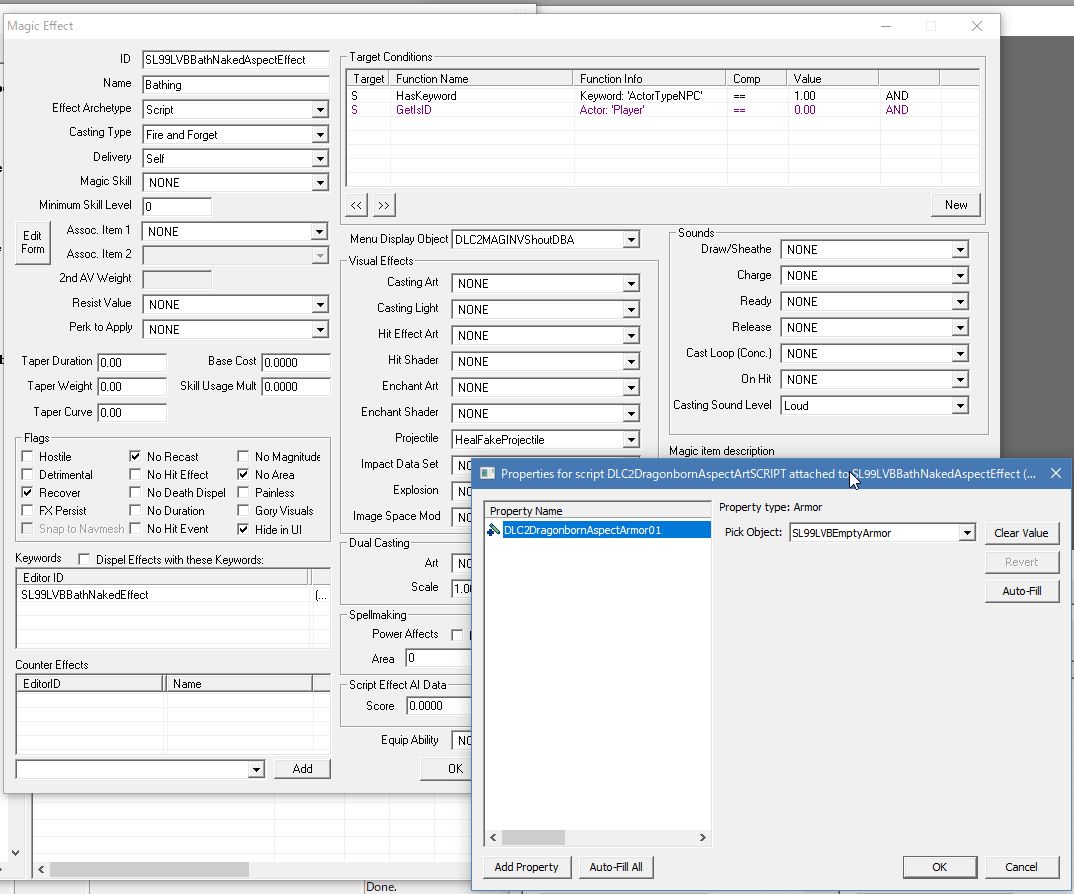Click the Clear Value button

pyautogui.click(x=1021, y=533)
